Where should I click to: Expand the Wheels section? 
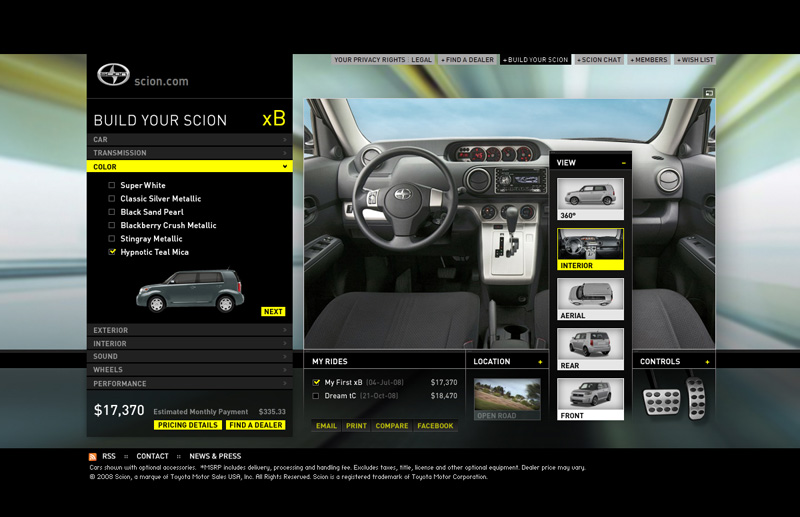(190, 370)
